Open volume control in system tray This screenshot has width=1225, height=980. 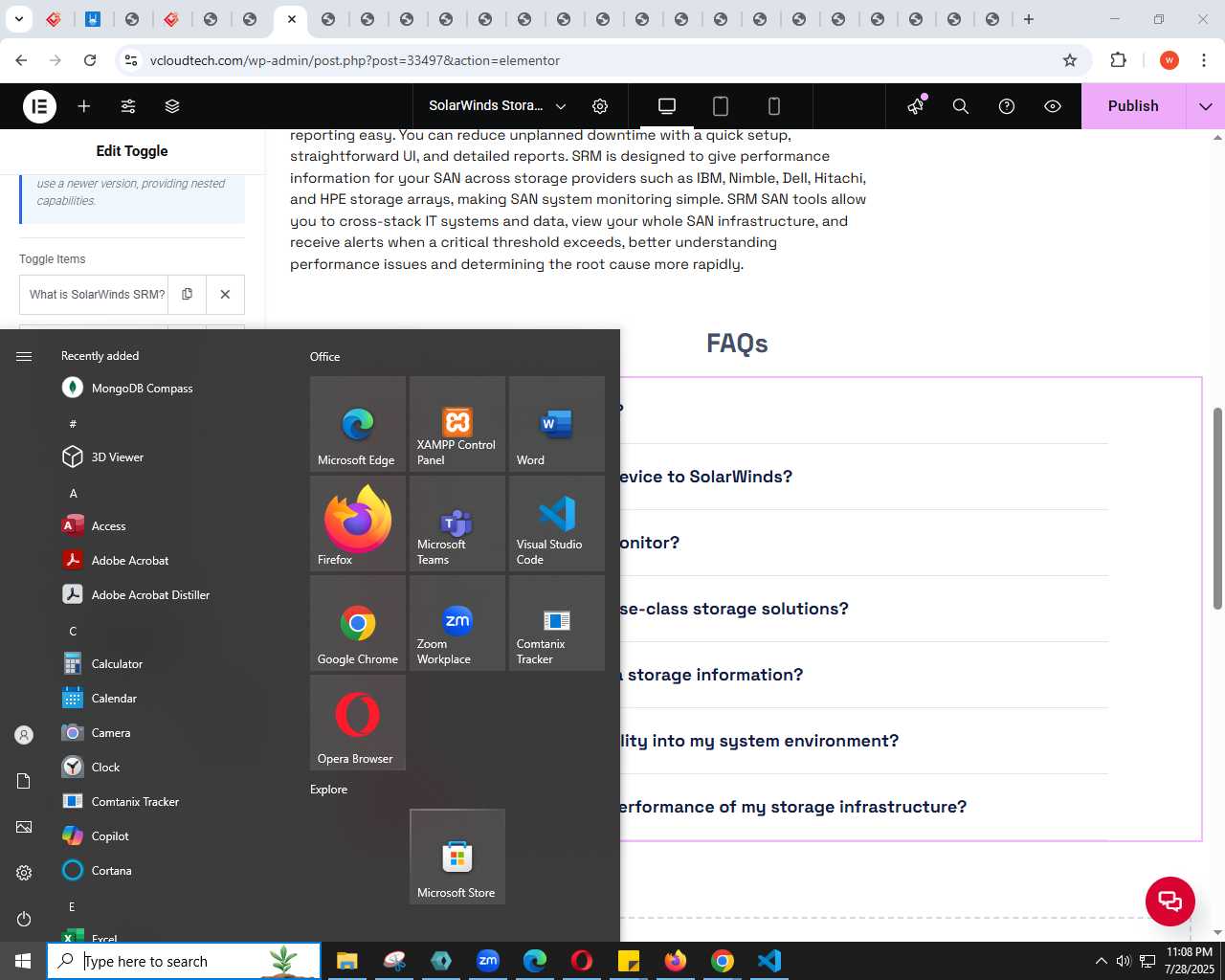point(1124,961)
